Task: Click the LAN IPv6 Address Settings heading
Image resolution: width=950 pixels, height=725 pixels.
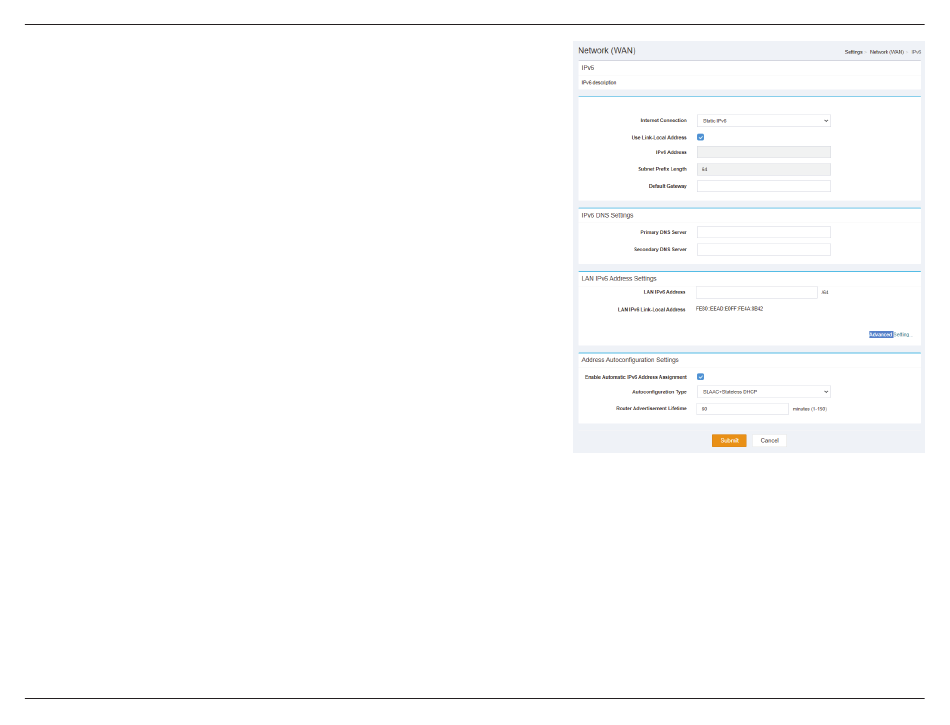Action: (619, 279)
